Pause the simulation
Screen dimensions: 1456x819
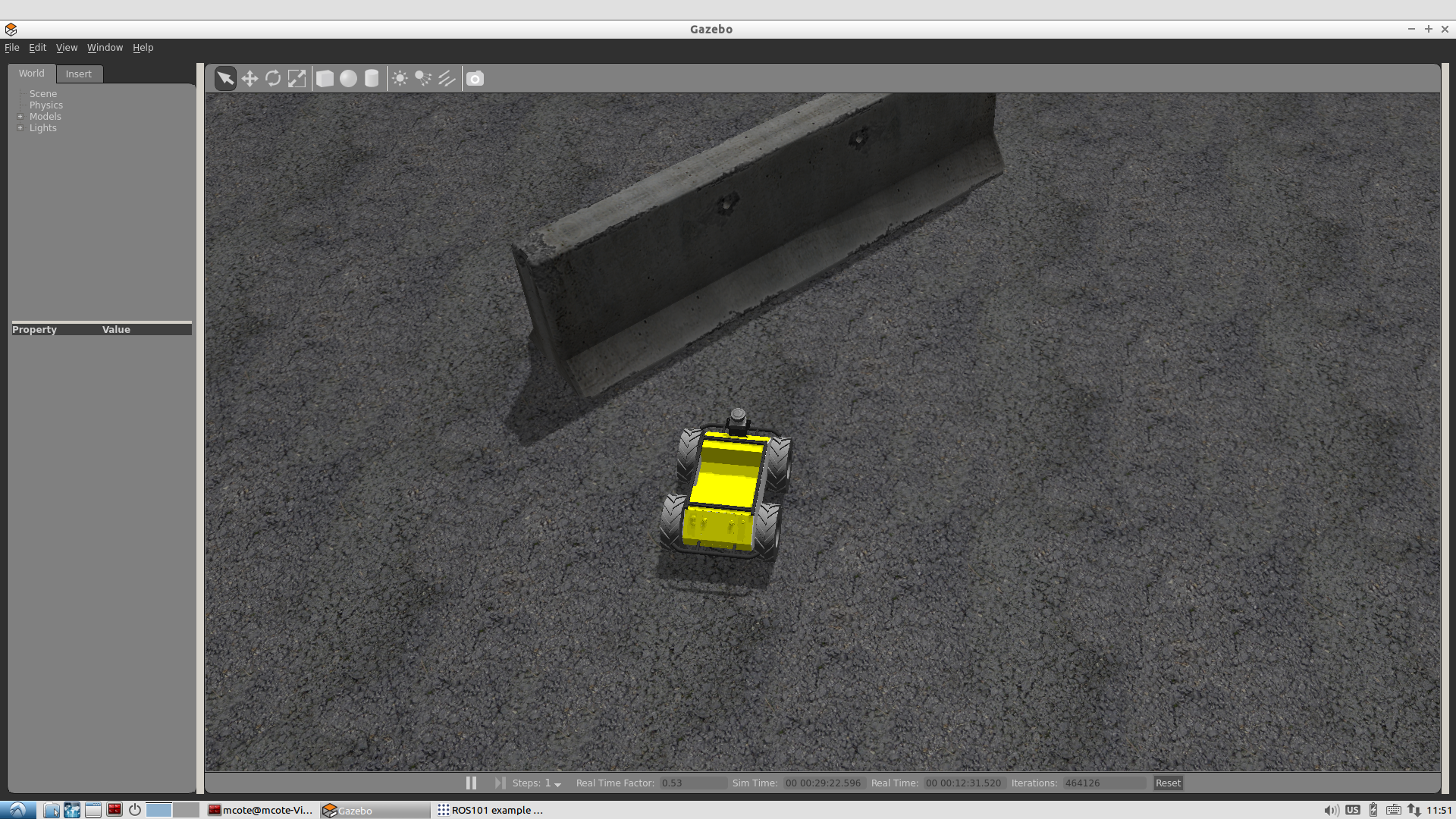click(x=471, y=783)
